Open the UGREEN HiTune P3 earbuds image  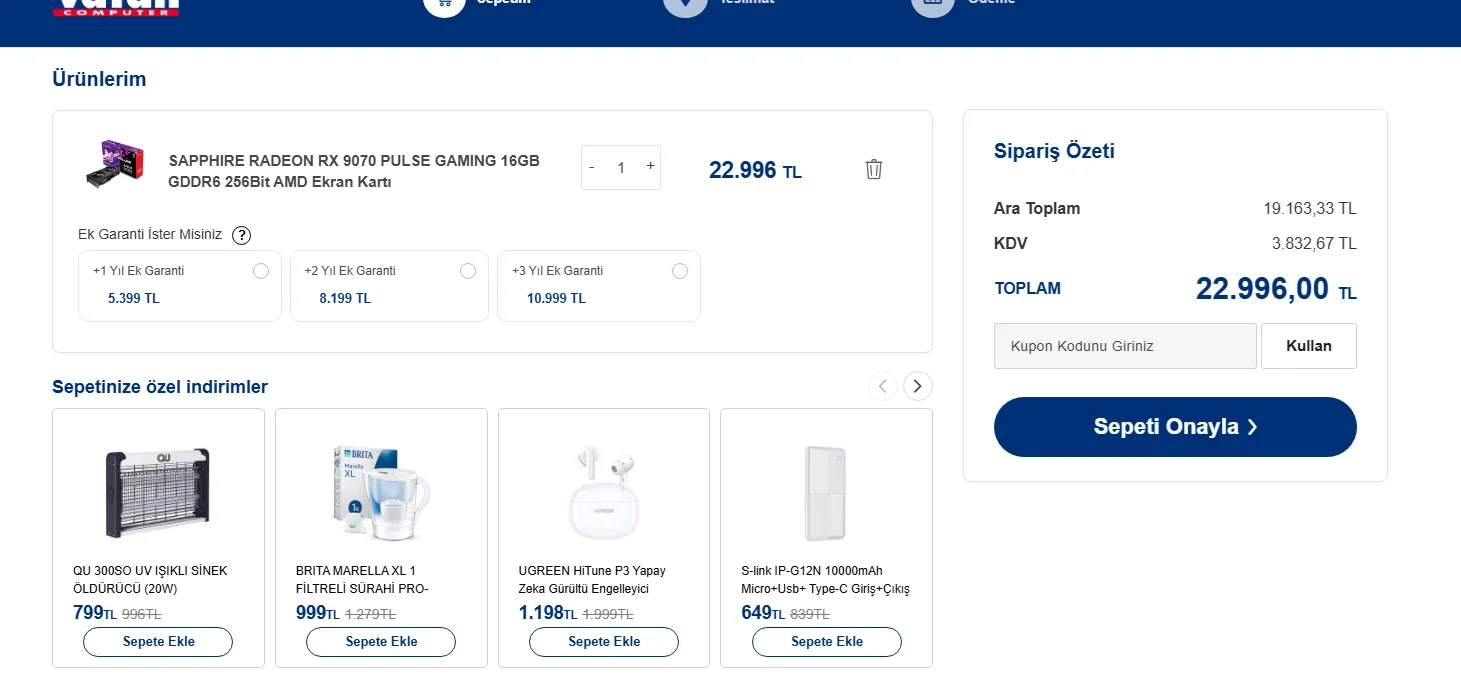(604, 492)
